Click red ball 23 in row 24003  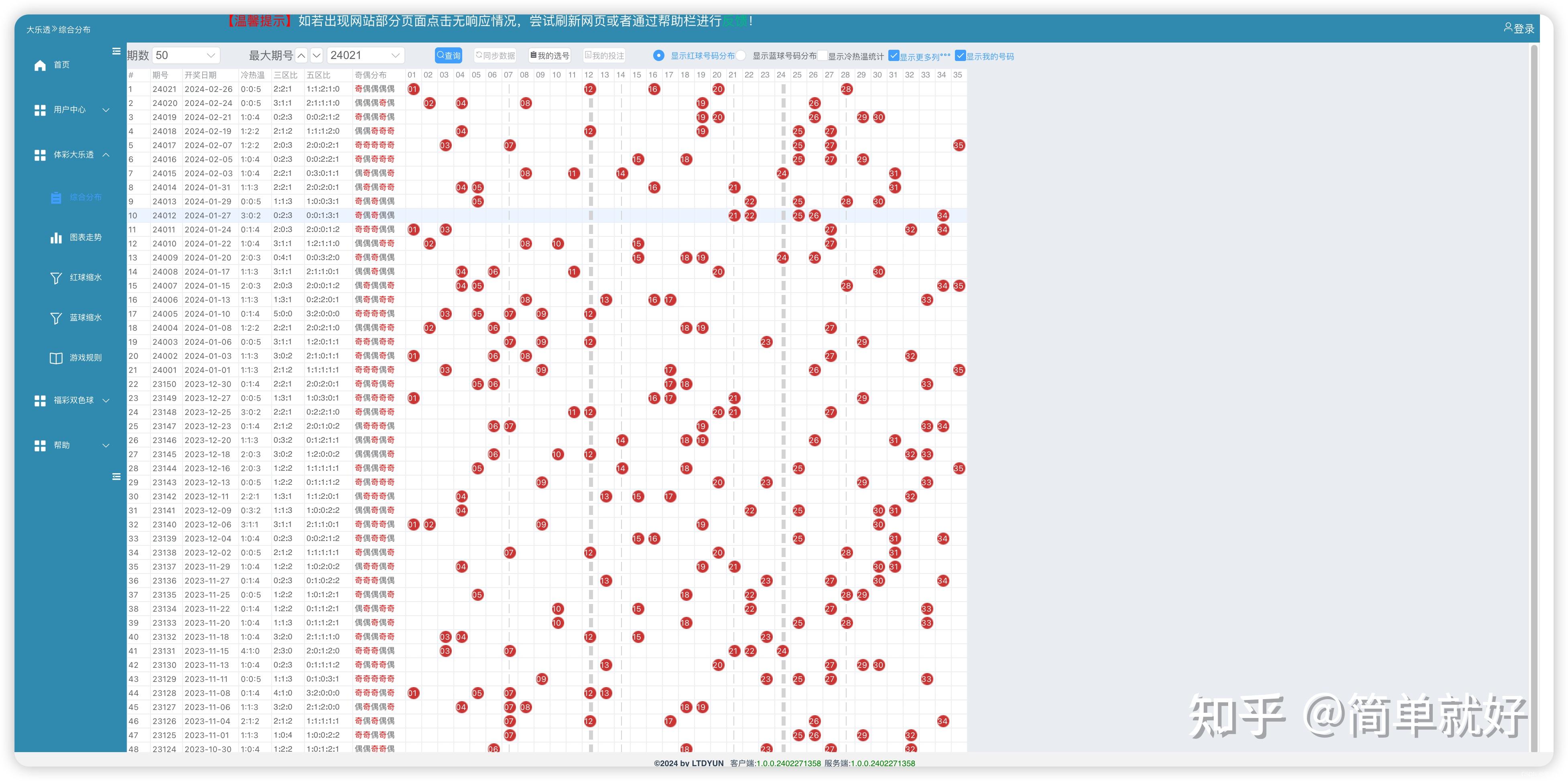pyautogui.click(x=766, y=342)
